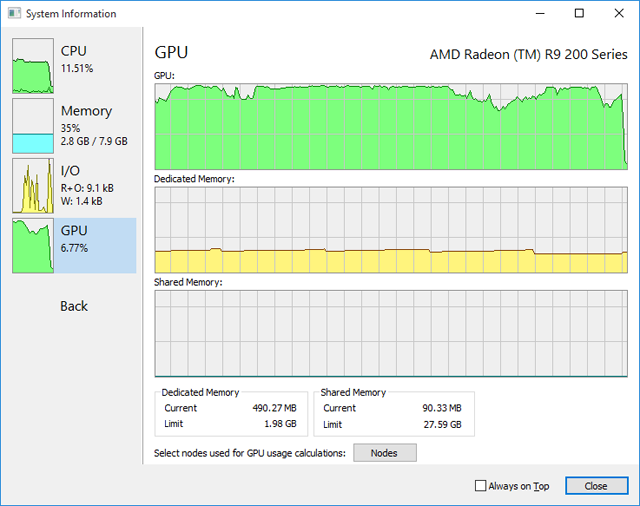This screenshot has width=640, height=506.
Task: Click the System Information title bar icon
Action: click(14, 13)
